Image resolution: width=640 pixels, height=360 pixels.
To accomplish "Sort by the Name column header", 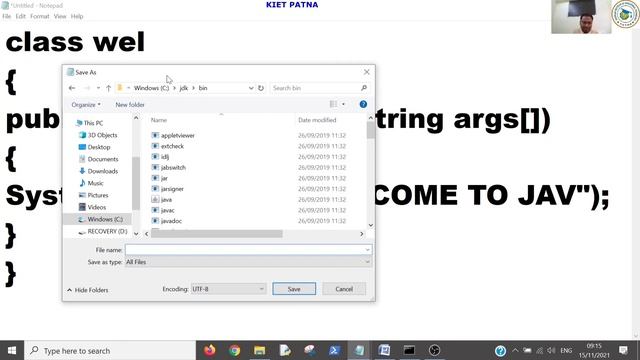I will click(159, 120).
